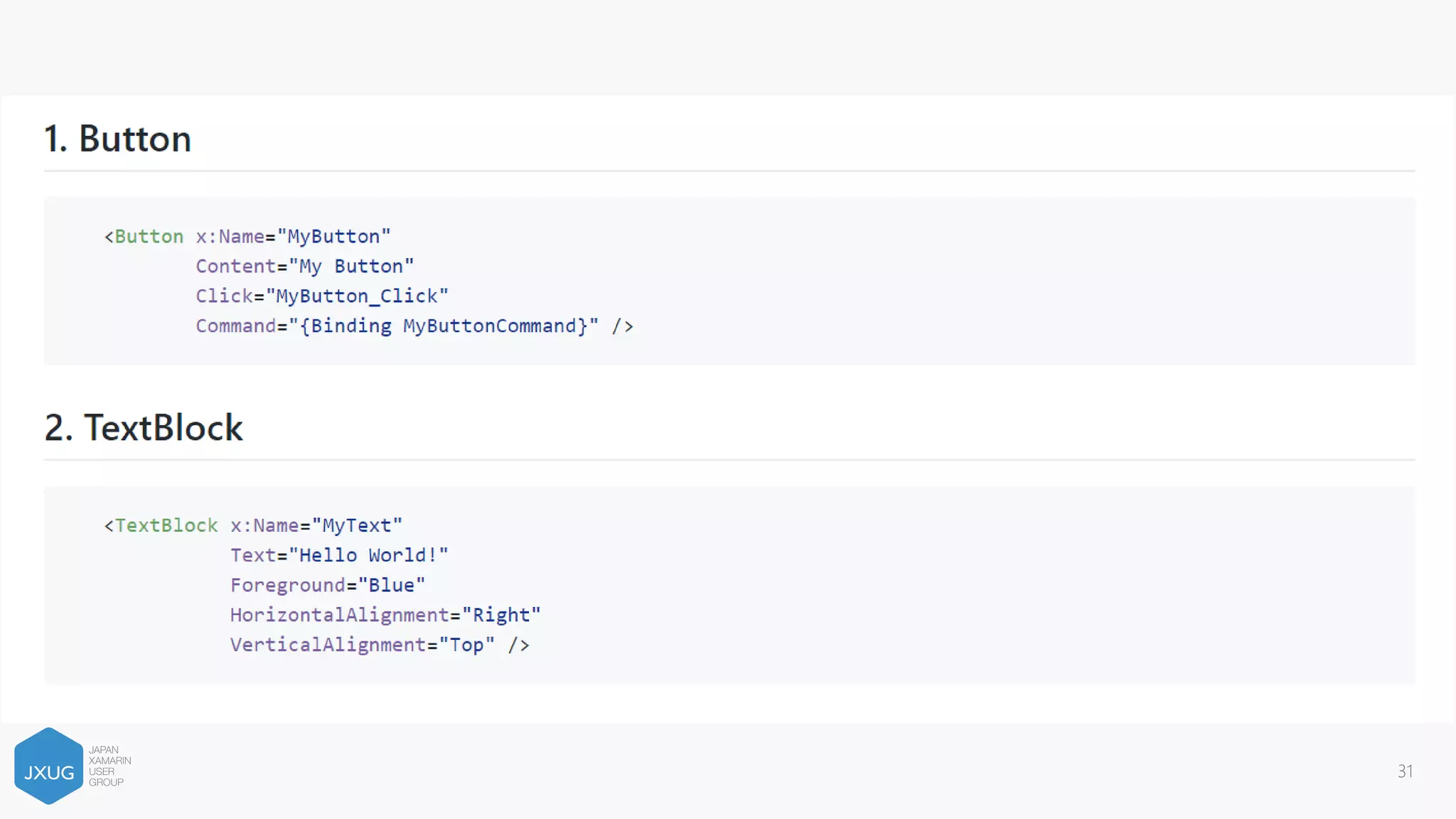Click the Japan Xamarin User Group text
The height and width of the screenshot is (819, 1456).
109,766
